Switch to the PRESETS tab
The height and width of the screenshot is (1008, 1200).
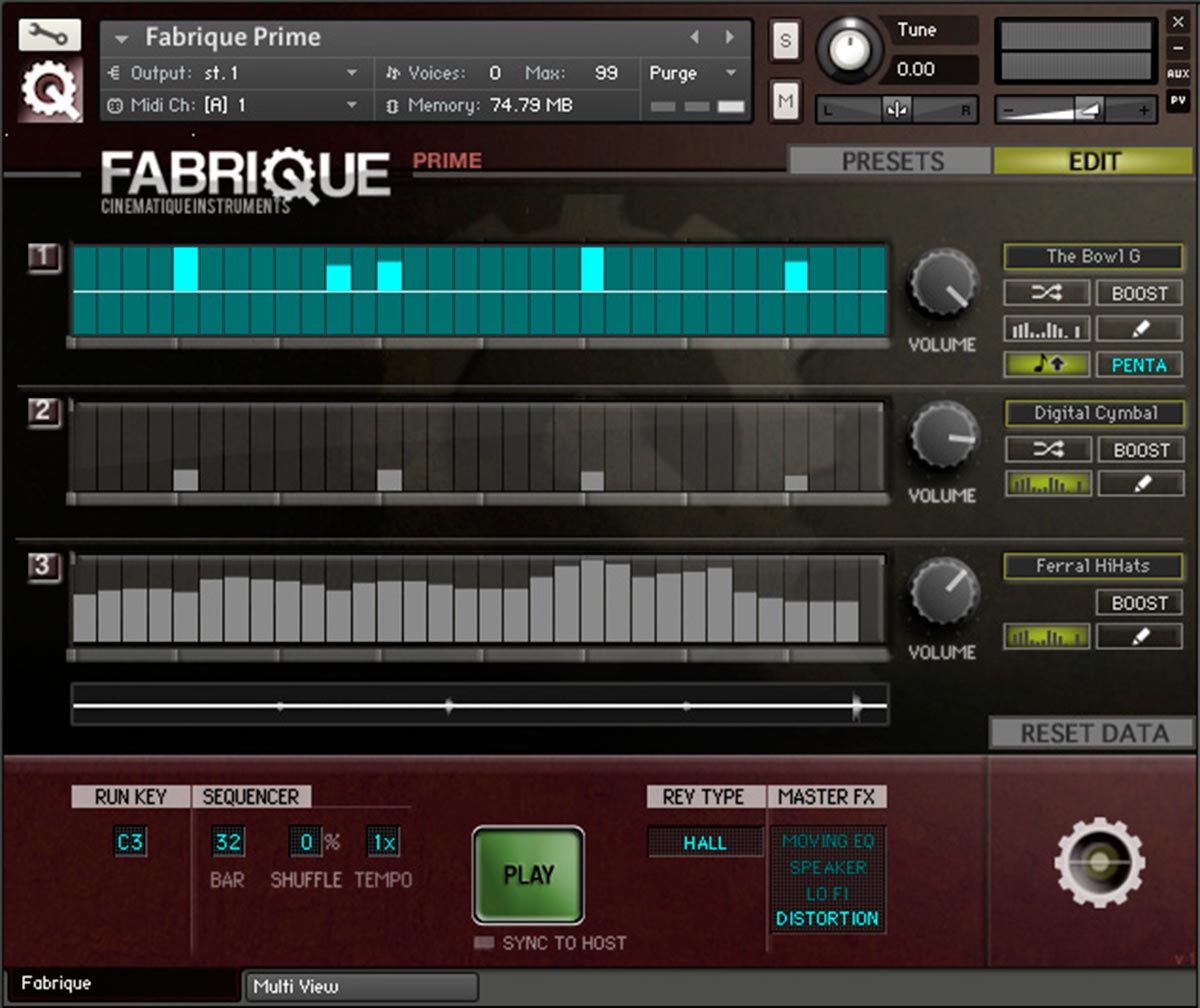[891, 161]
